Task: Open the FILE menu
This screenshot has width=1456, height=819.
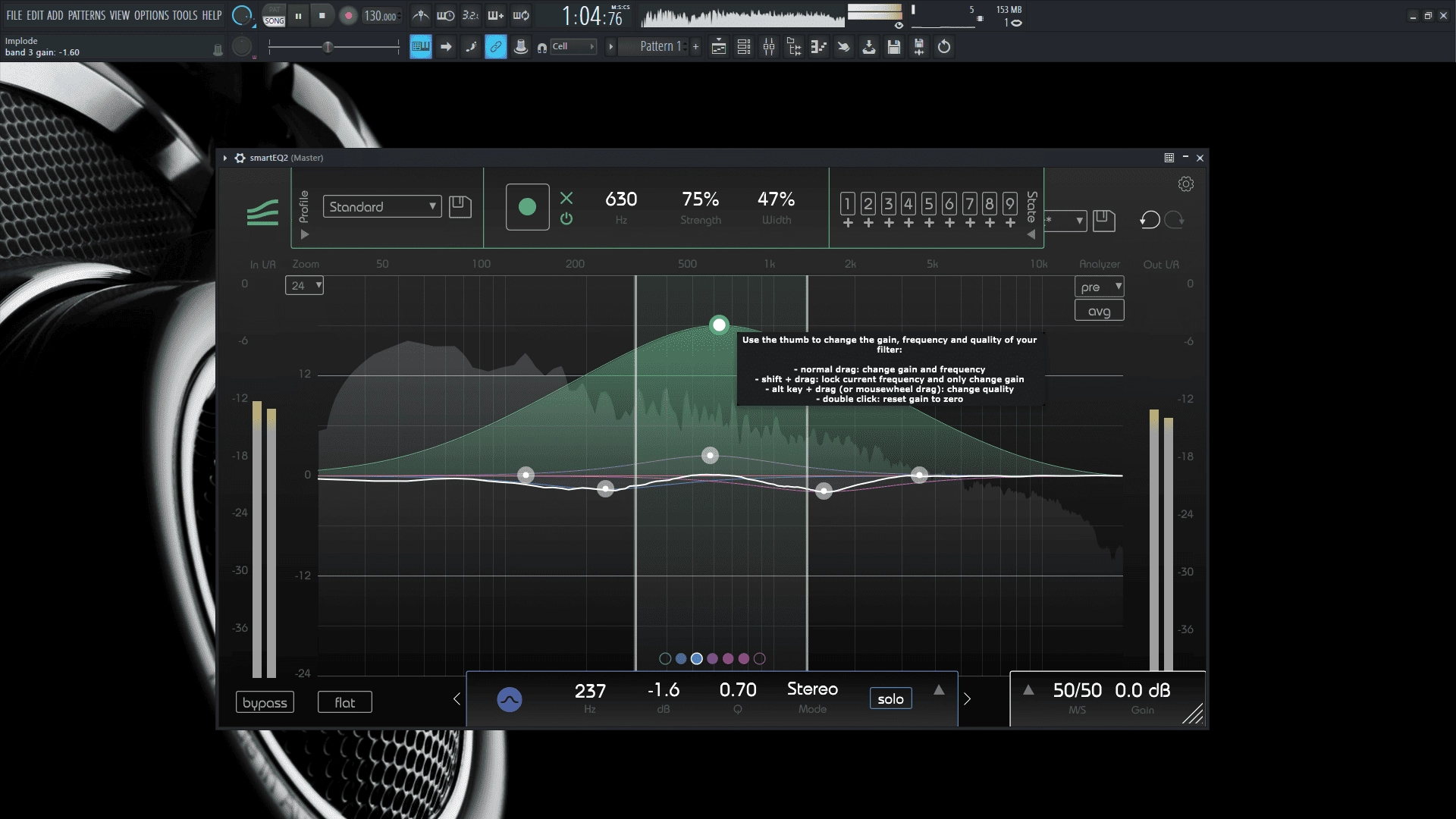Action: [14, 15]
